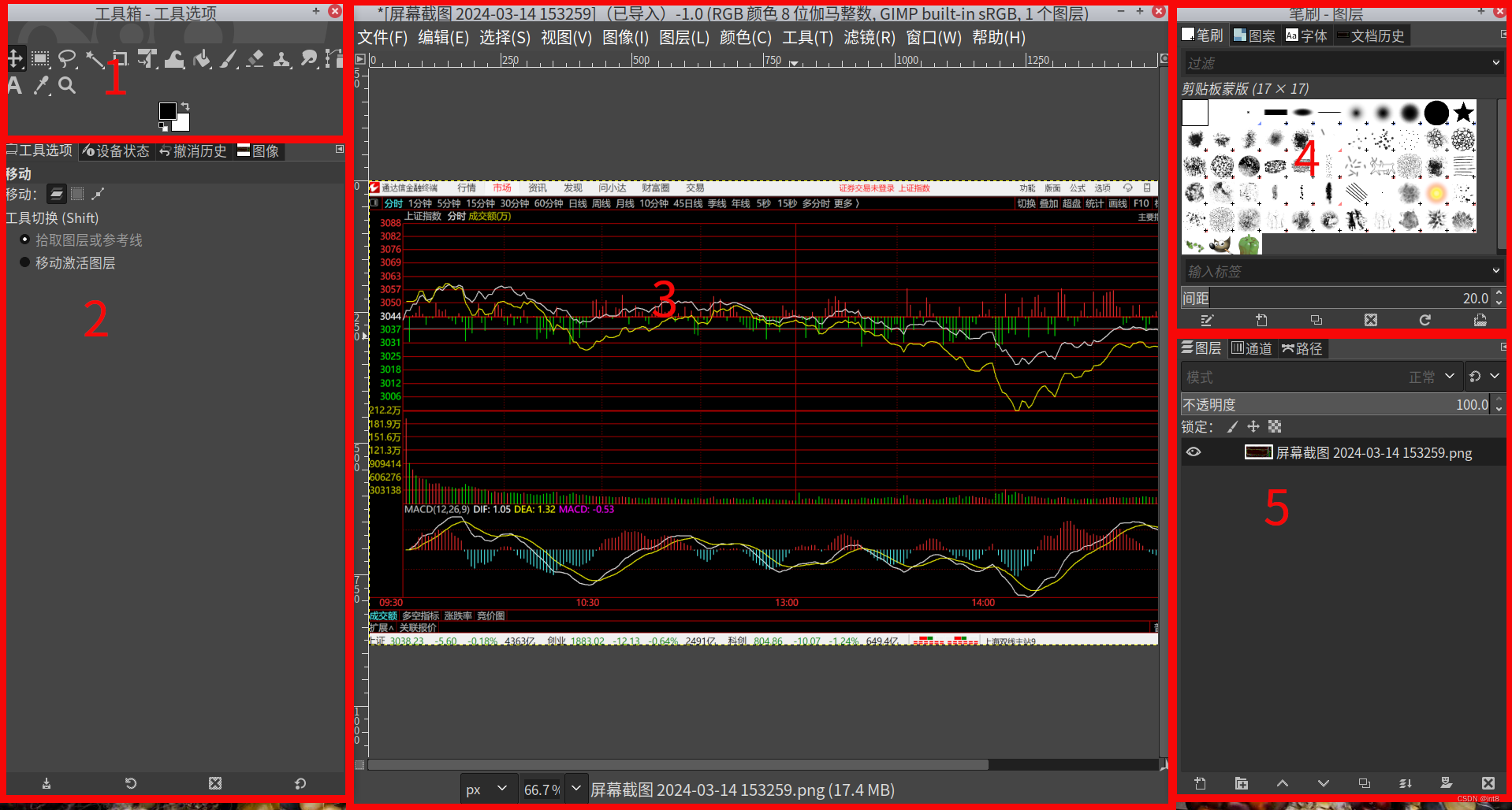Screen dimensions: 1512x810
Task: Select the Clone stamp tool
Action: coord(281,58)
